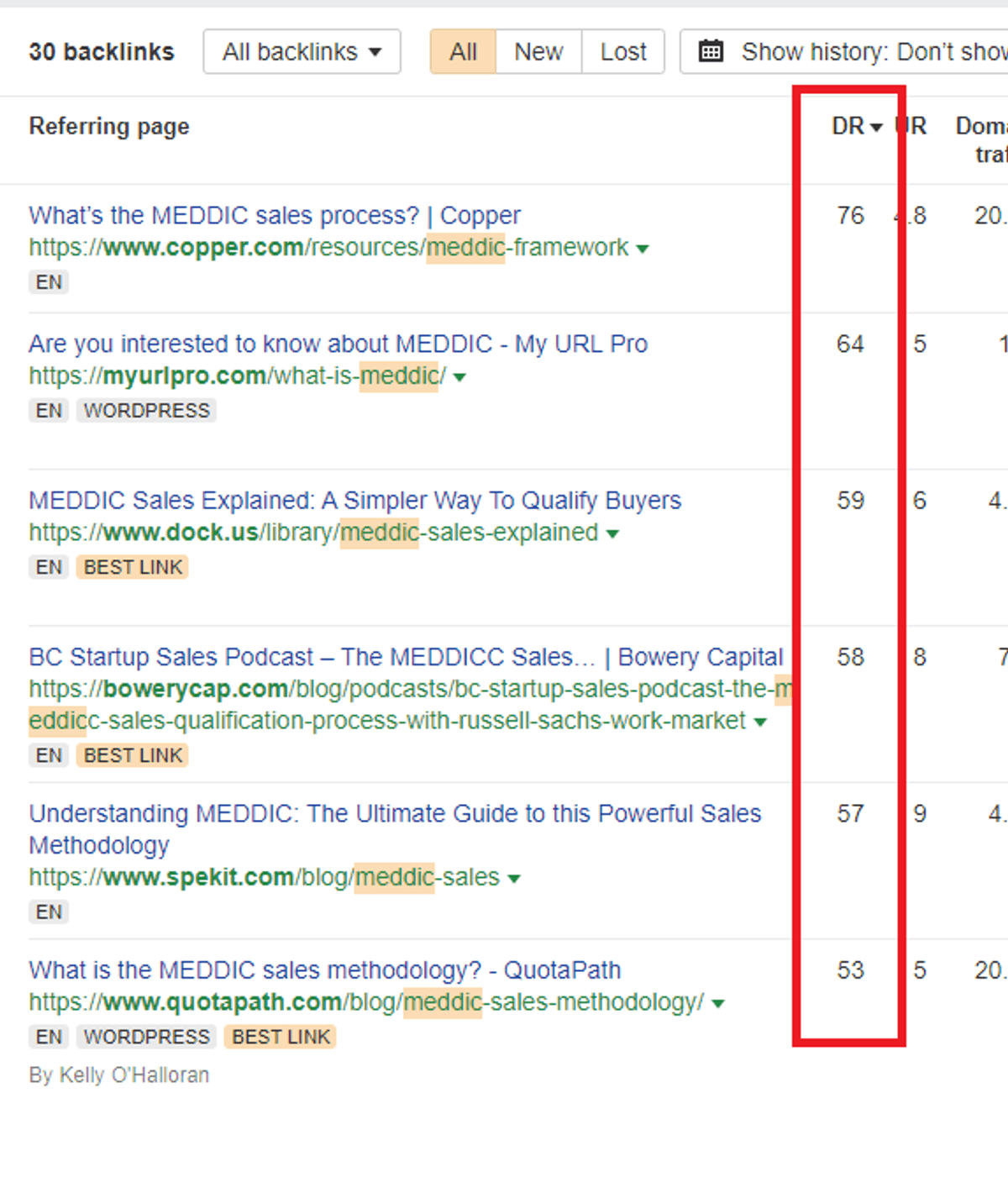Open QuotaPath MEDDIC sales methodology link
This screenshot has height=1177, width=1008.
(x=325, y=970)
